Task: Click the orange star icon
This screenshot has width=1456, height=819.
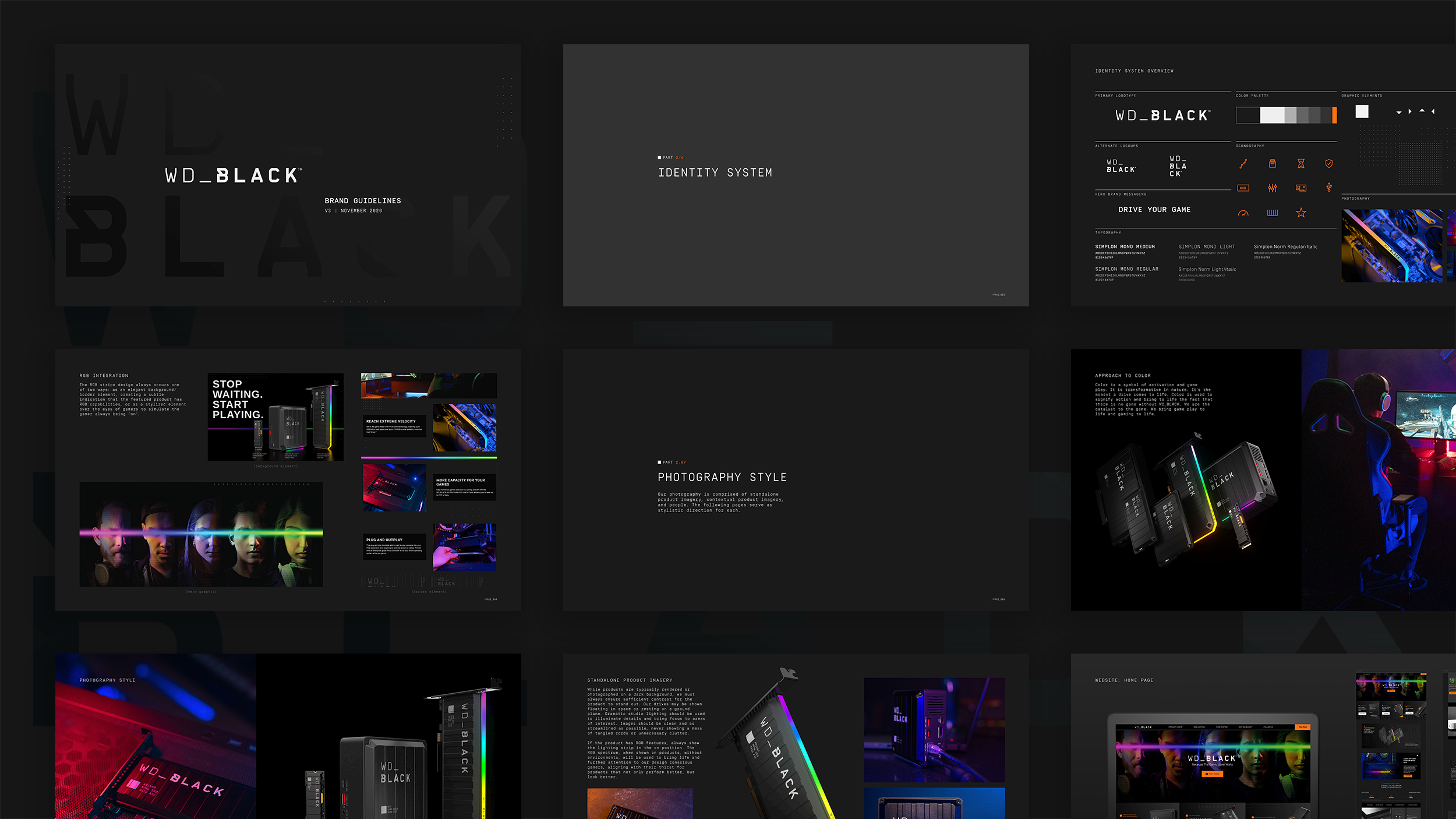Action: tap(1300, 213)
